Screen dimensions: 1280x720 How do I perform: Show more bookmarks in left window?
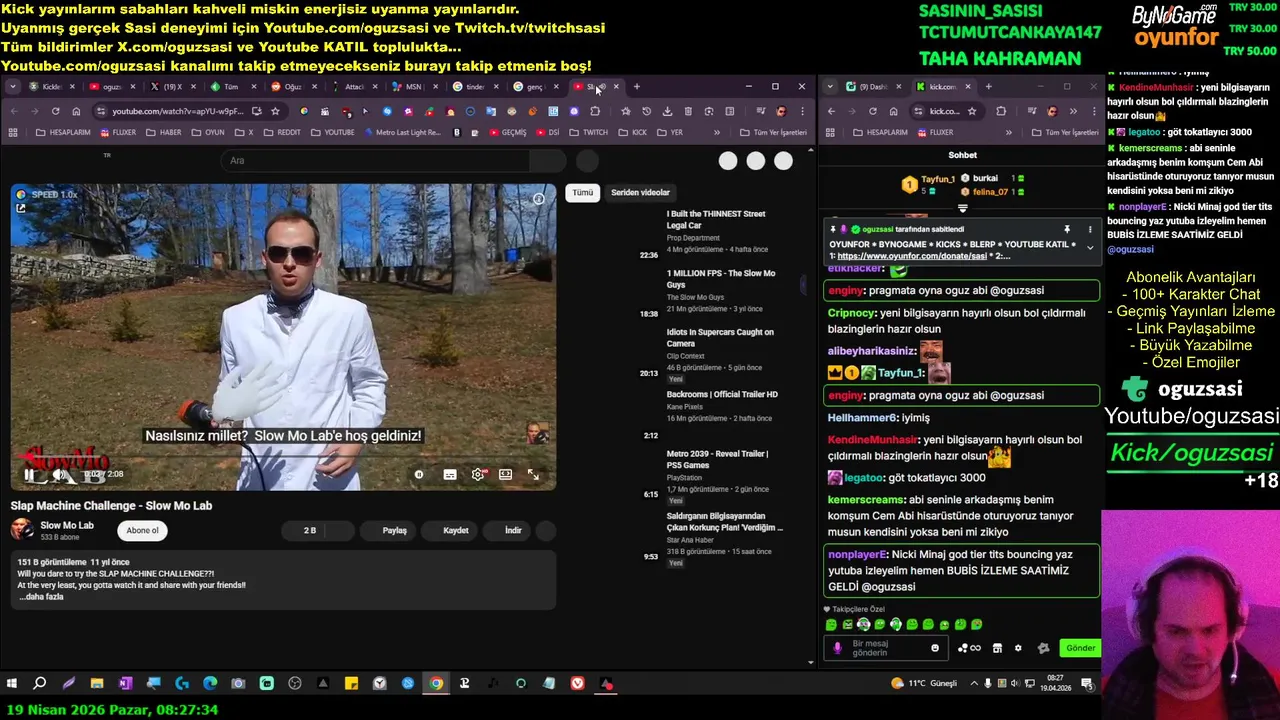point(716,132)
